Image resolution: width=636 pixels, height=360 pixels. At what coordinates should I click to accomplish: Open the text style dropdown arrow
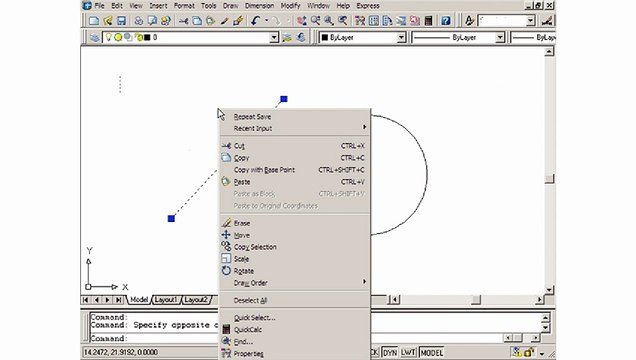click(531, 21)
